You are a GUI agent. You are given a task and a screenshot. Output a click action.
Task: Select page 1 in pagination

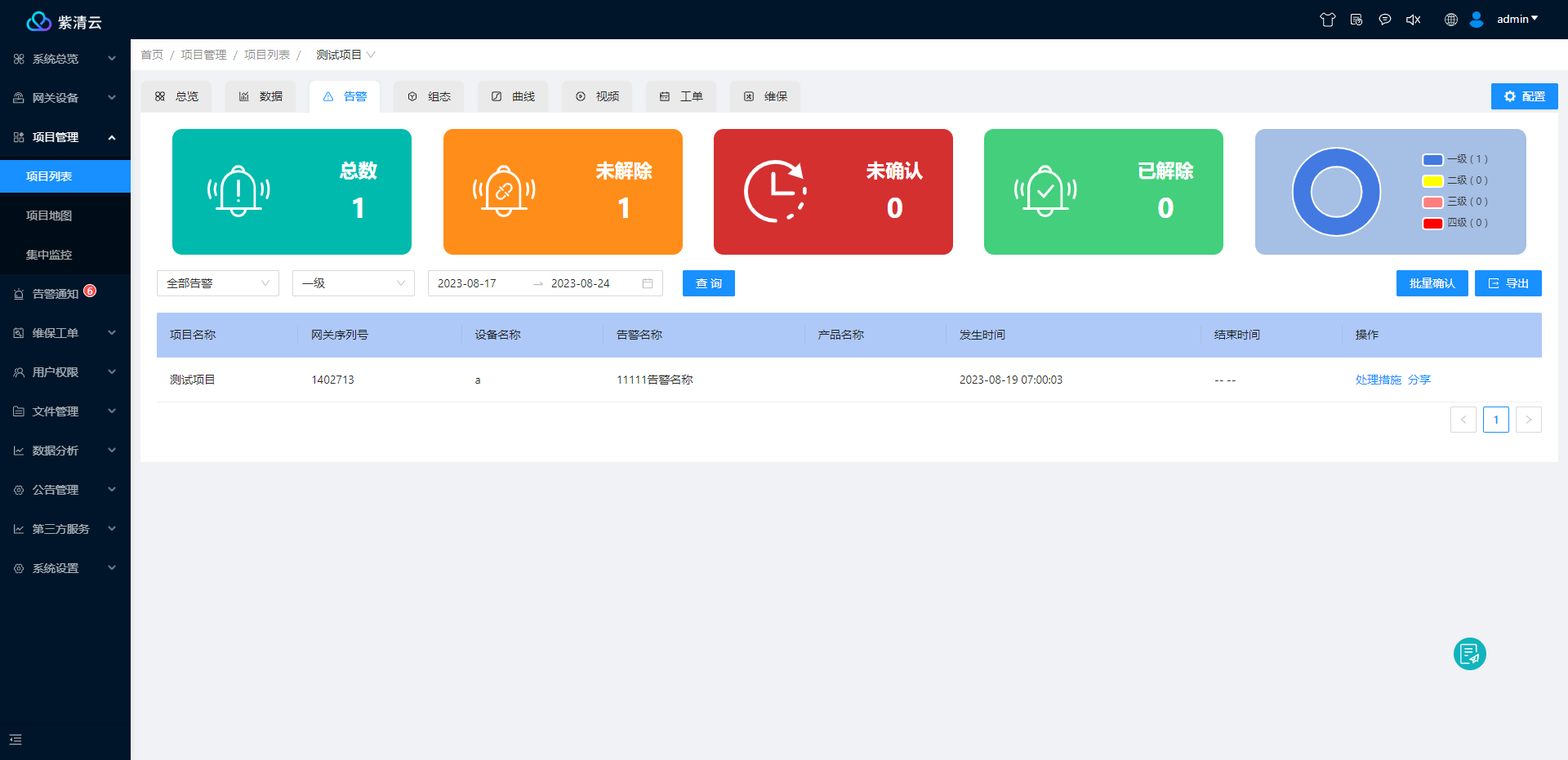pos(1496,420)
